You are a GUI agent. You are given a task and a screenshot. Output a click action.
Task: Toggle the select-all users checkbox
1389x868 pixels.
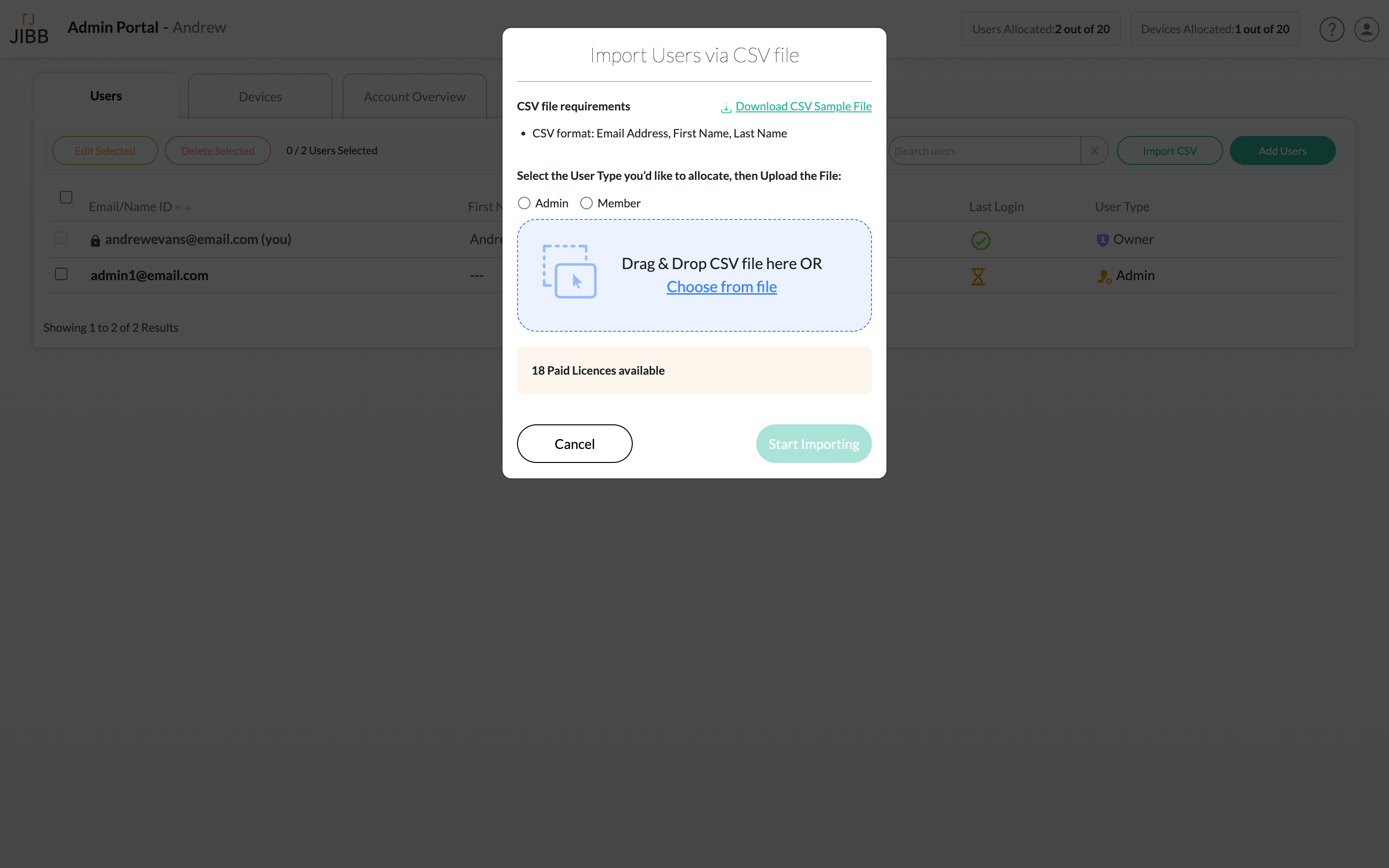tap(66, 197)
